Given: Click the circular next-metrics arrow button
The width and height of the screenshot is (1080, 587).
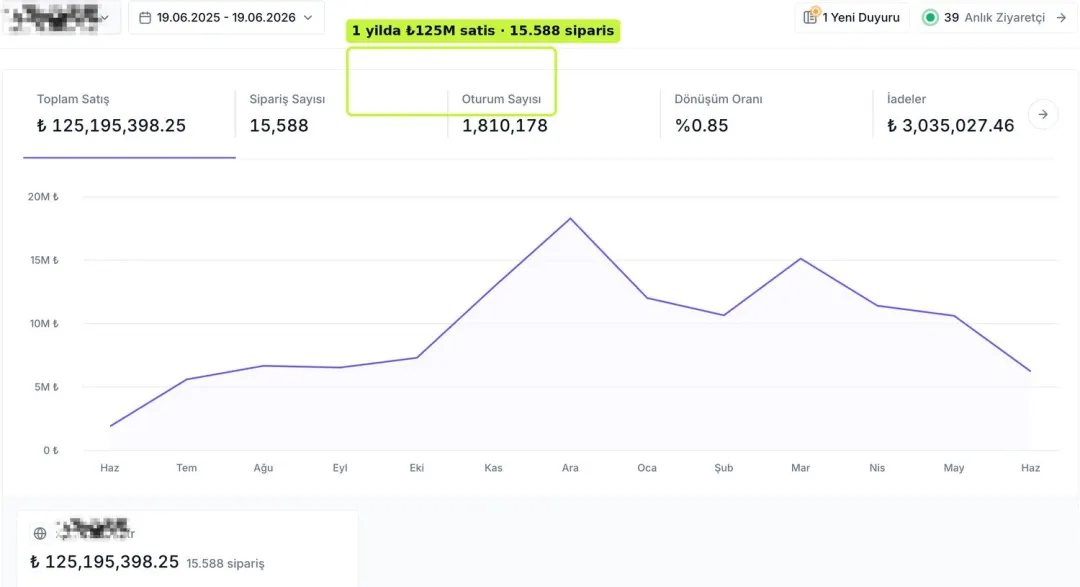Looking at the screenshot, I should point(1043,114).
